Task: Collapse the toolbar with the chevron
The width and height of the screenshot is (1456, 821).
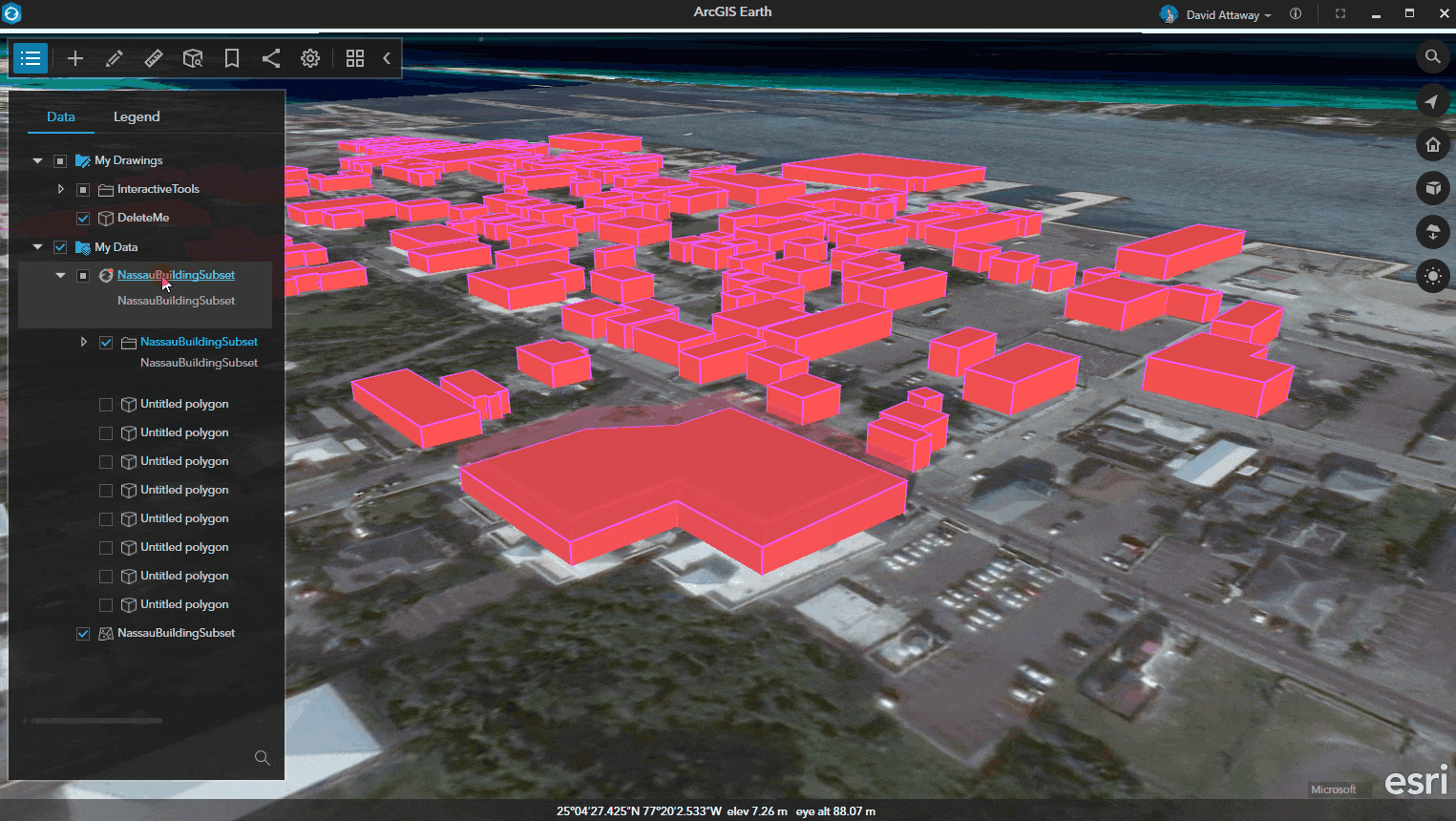Action: [387, 58]
